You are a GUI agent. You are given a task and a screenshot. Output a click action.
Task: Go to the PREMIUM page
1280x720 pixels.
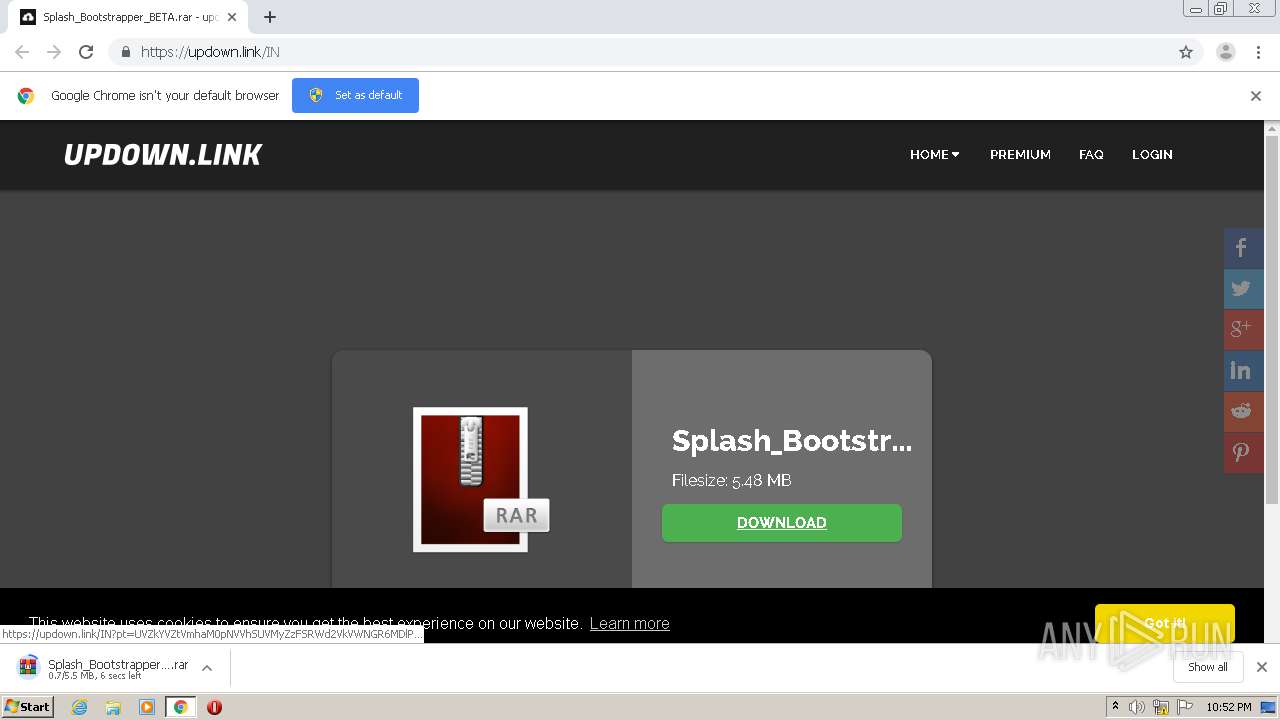tap(1020, 155)
